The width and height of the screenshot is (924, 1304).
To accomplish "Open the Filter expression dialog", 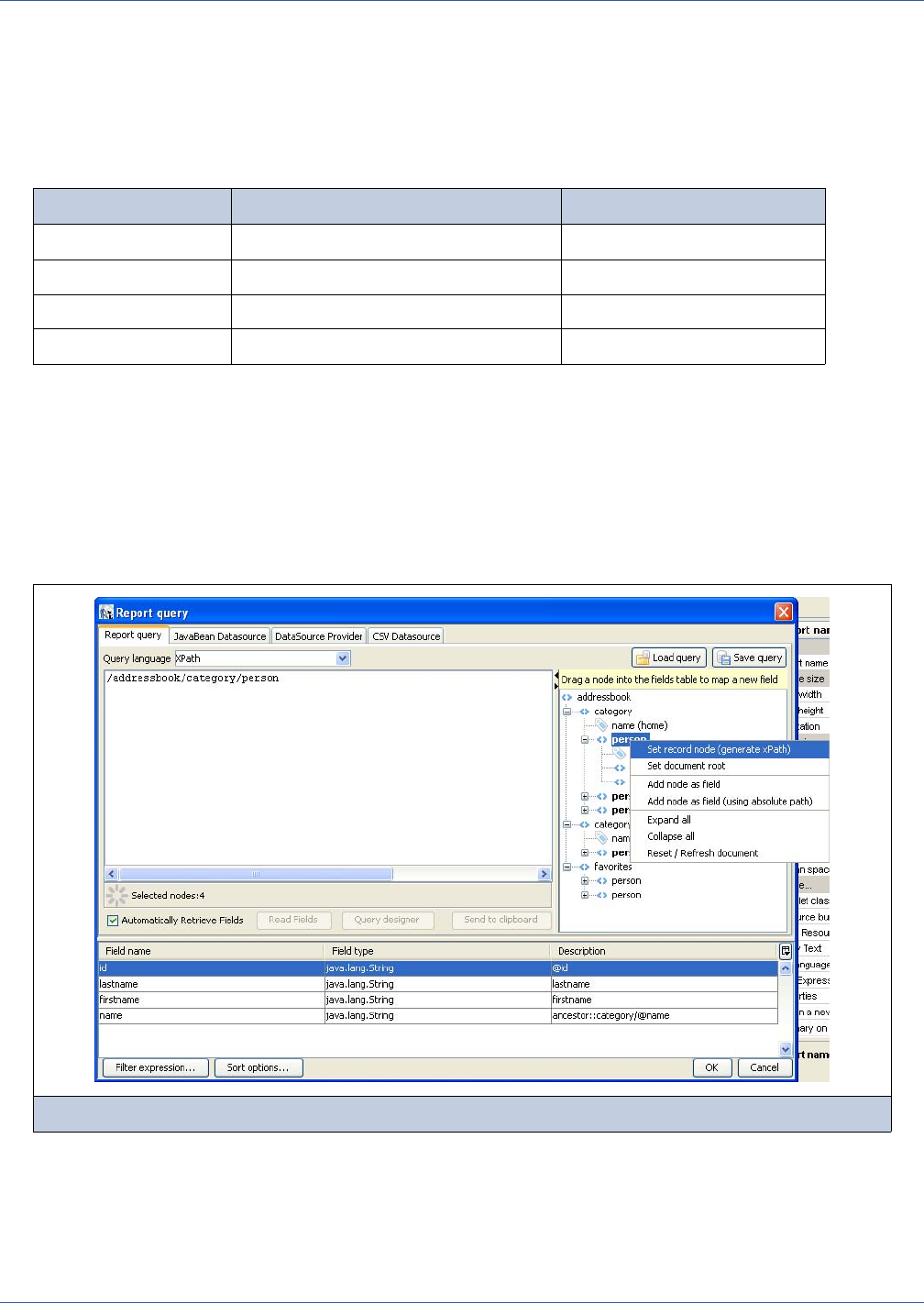I will pos(155,1067).
